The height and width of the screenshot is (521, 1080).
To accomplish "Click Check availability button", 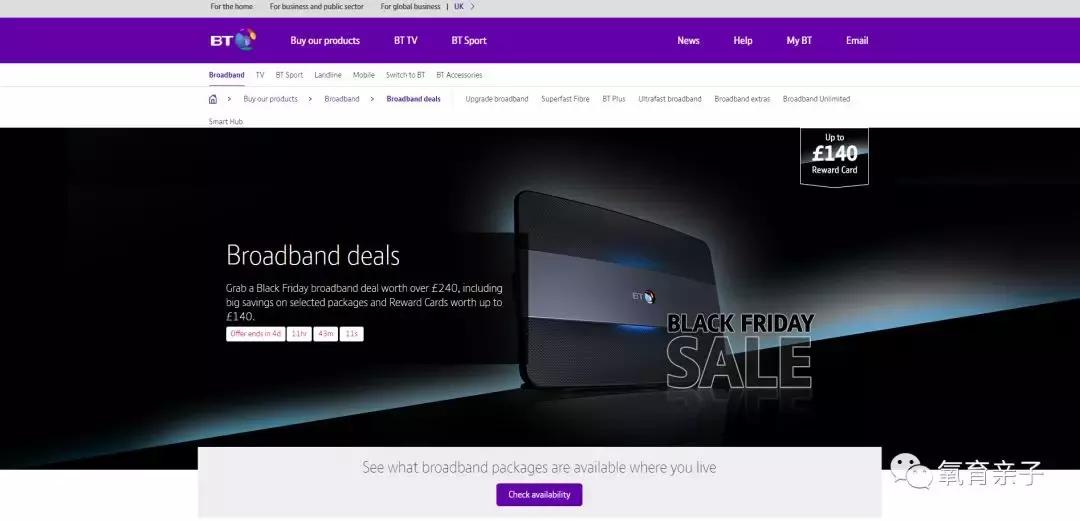I will tap(539, 495).
